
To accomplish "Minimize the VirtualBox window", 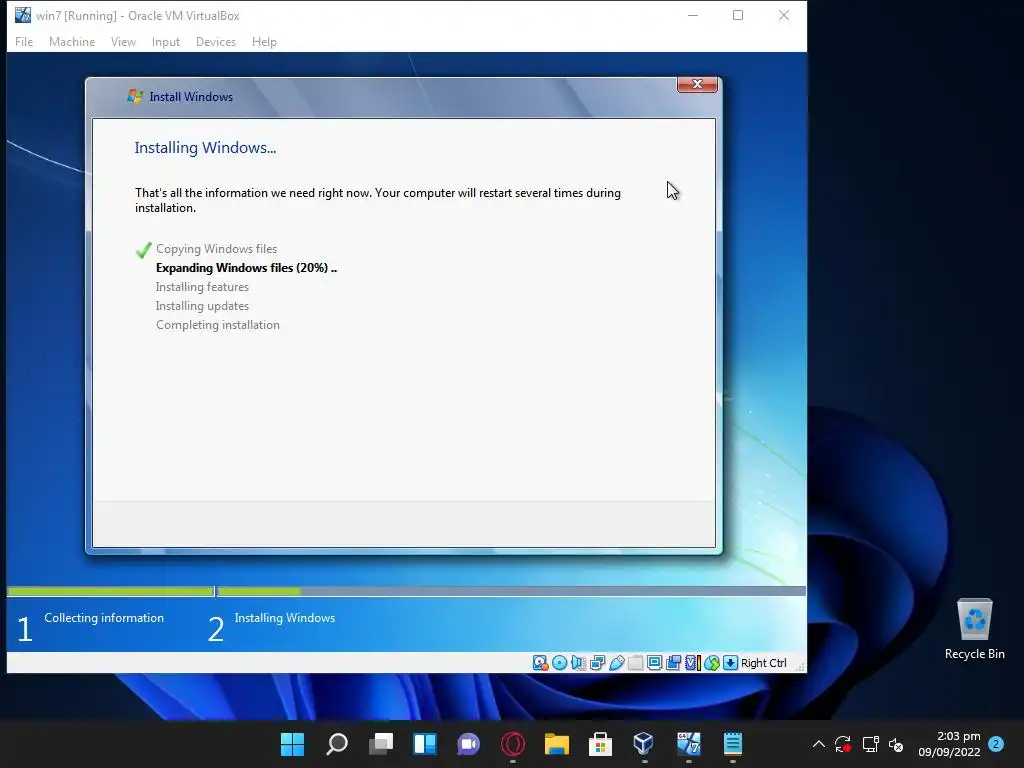I will coord(693,15).
